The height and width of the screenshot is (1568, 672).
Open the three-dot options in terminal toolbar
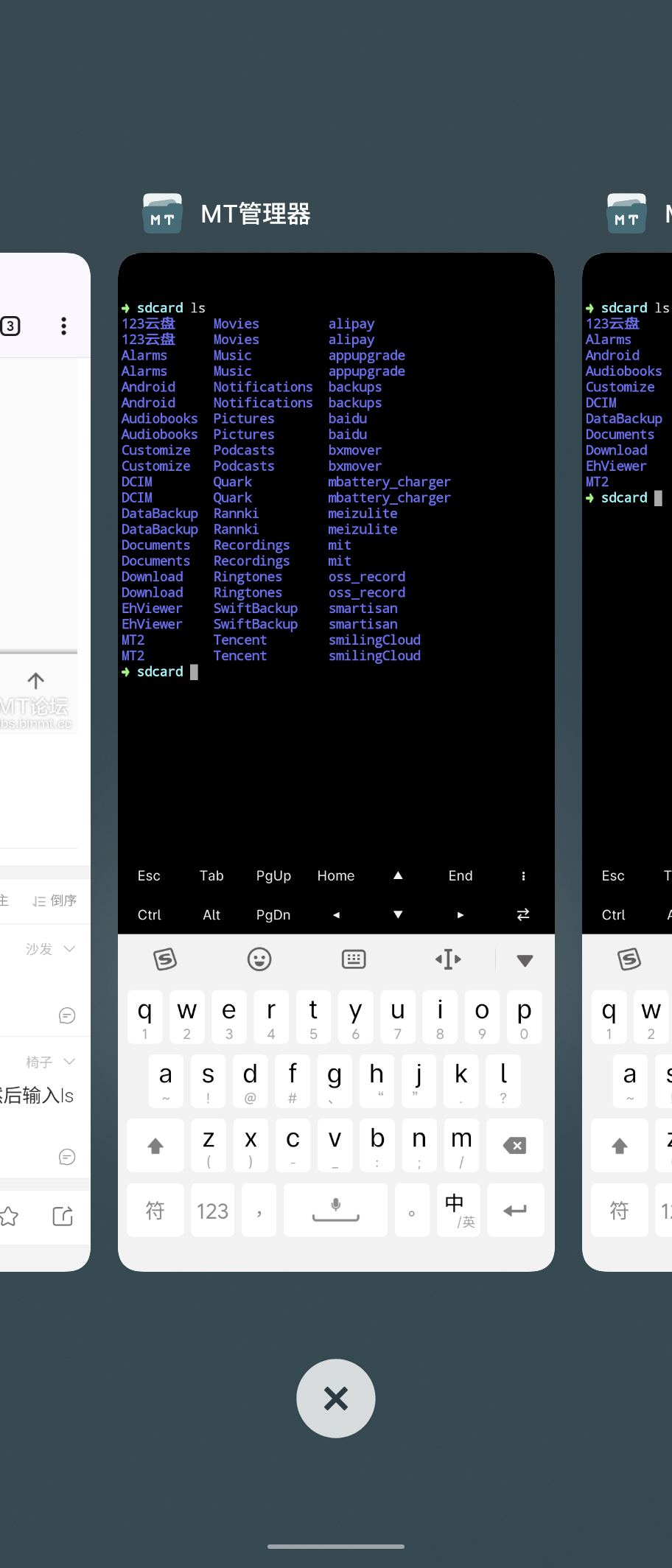(523, 875)
